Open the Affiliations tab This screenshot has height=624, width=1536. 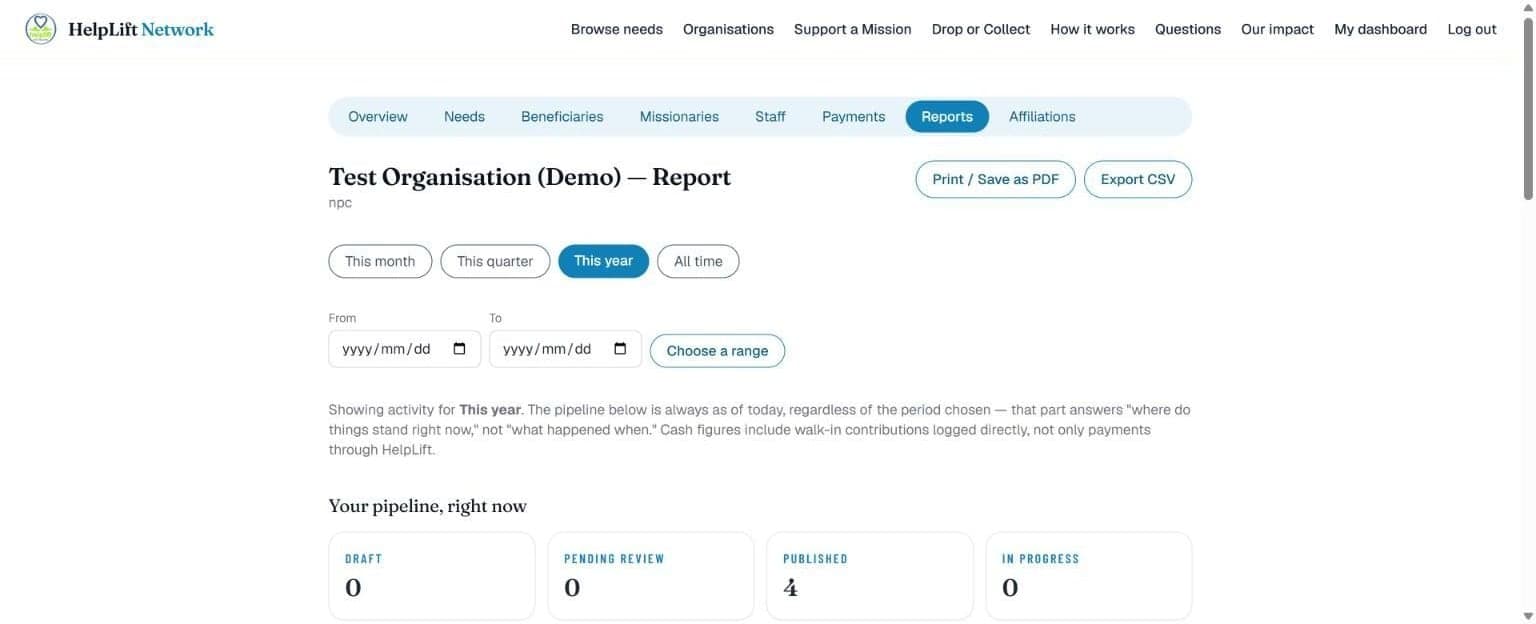pos(1042,117)
